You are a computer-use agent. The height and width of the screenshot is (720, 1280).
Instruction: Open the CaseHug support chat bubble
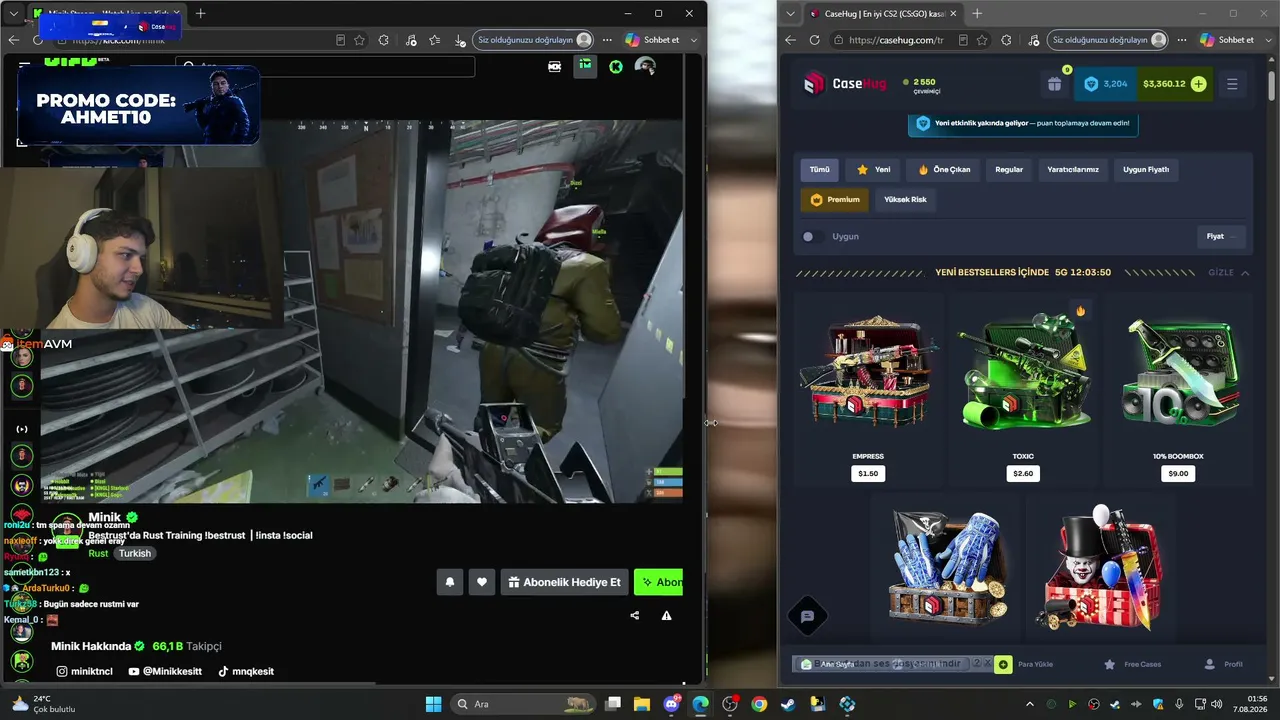click(x=808, y=617)
